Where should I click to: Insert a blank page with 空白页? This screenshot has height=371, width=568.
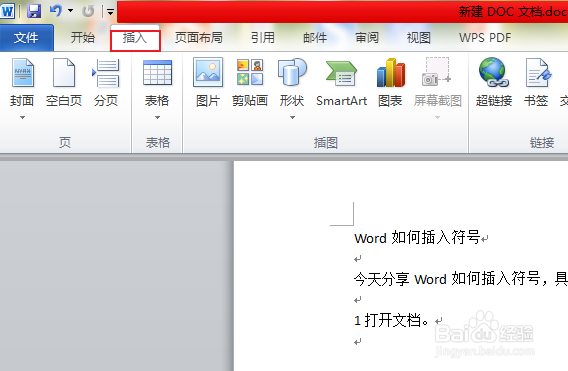tap(64, 83)
